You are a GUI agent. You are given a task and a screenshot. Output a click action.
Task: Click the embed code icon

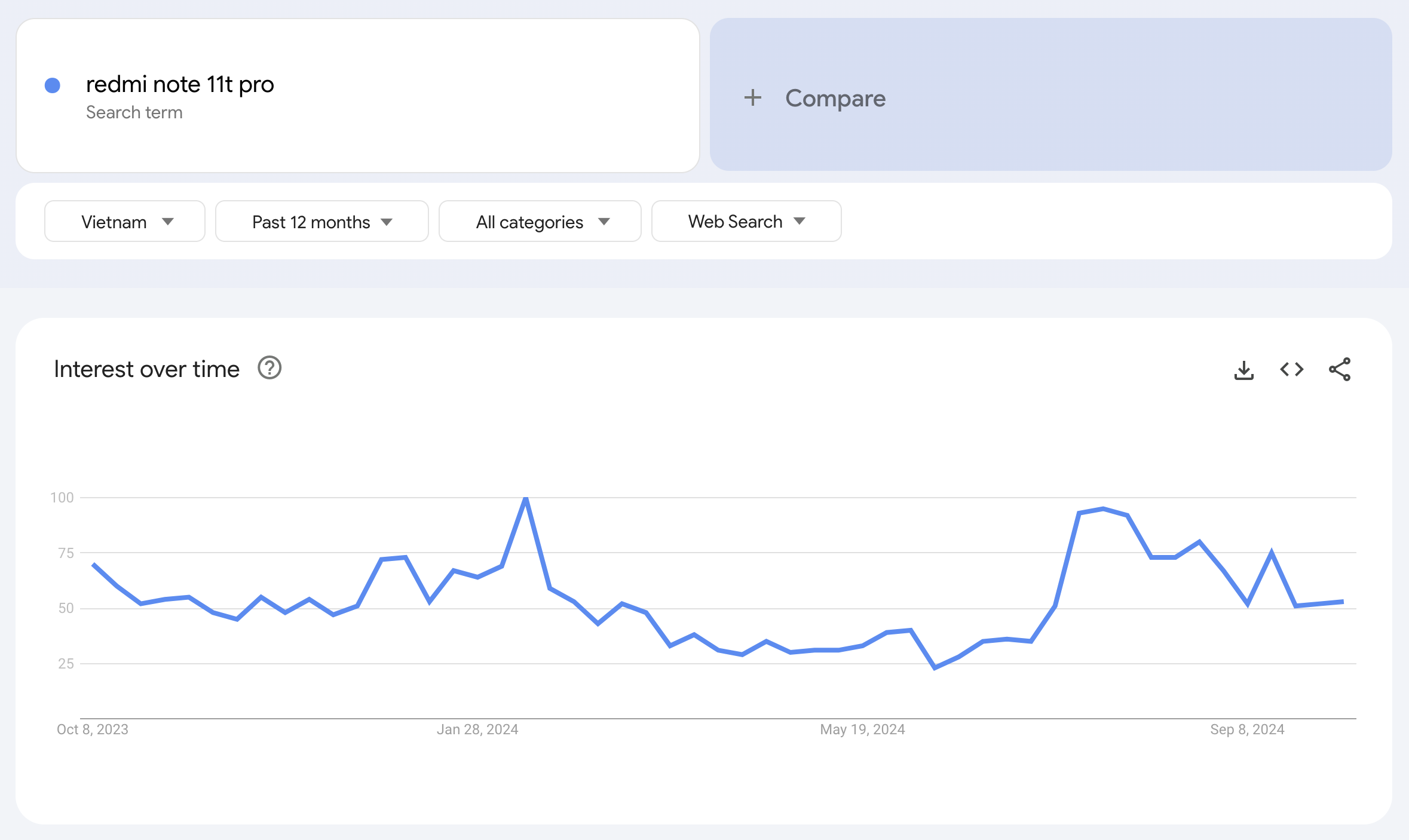(1291, 369)
